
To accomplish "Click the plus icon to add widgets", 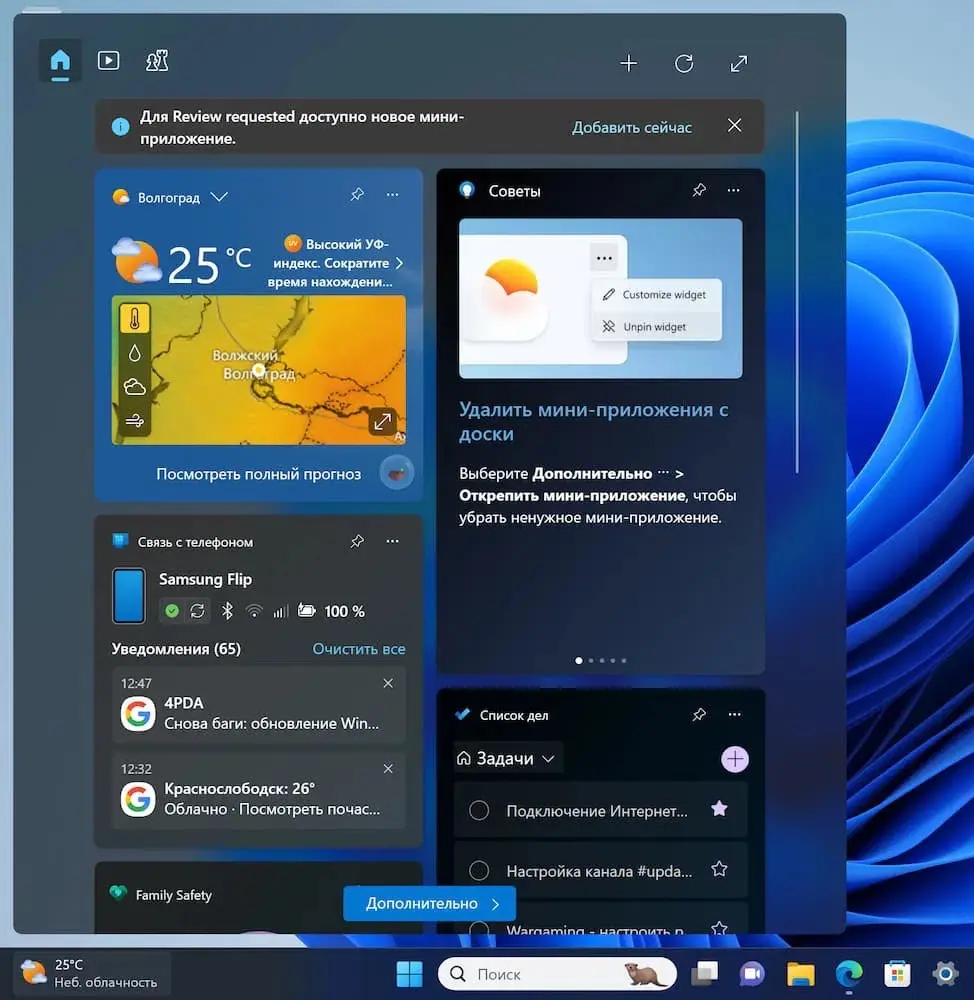I will click(x=628, y=64).
